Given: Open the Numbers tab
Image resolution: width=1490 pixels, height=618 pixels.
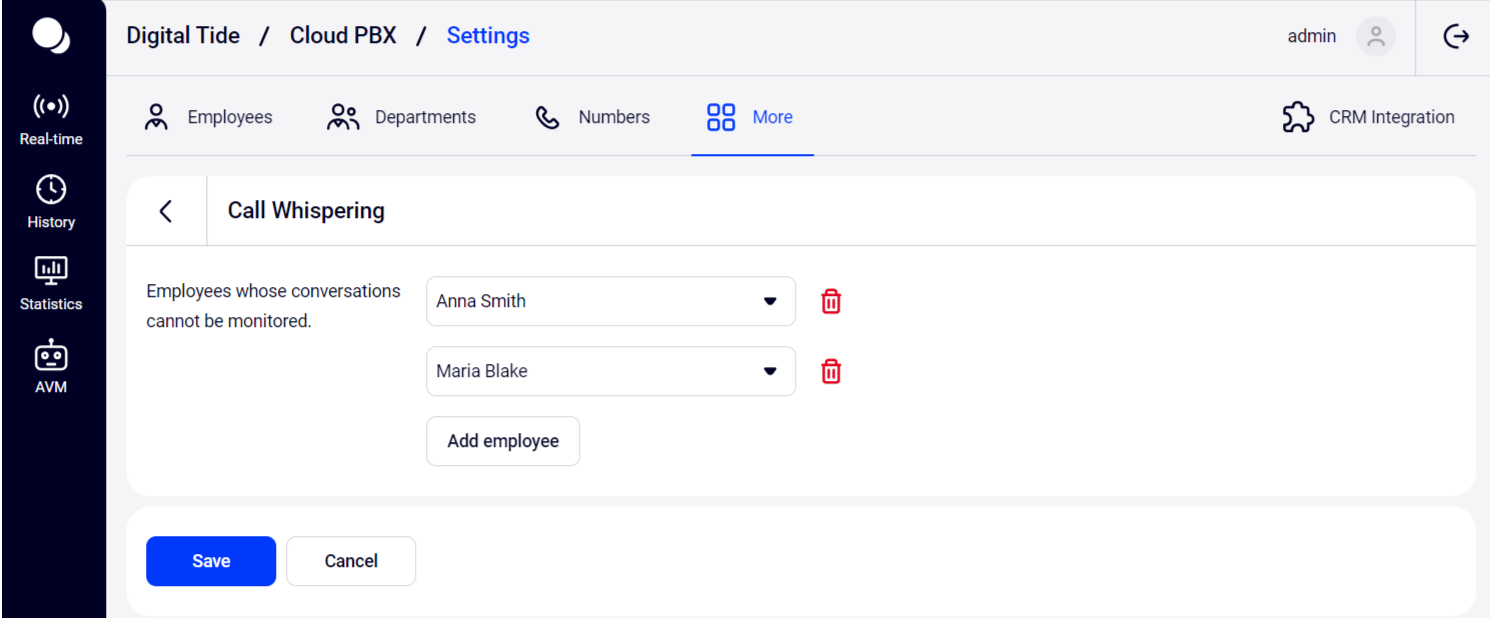Looking at the screenshot, I should click(x=592, y=117).
